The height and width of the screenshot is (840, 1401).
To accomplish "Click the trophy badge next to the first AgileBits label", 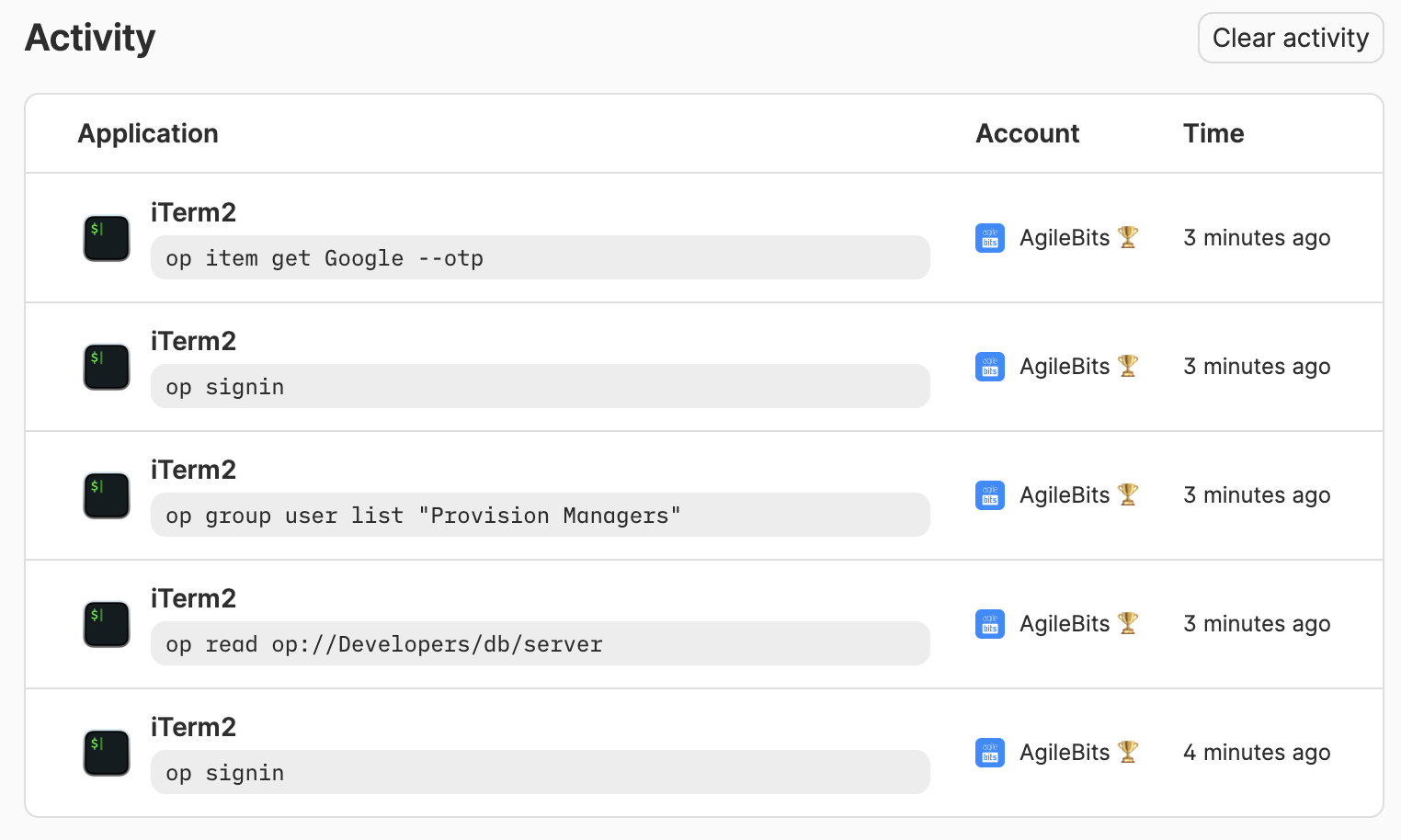I will [x=1129, y=236].
